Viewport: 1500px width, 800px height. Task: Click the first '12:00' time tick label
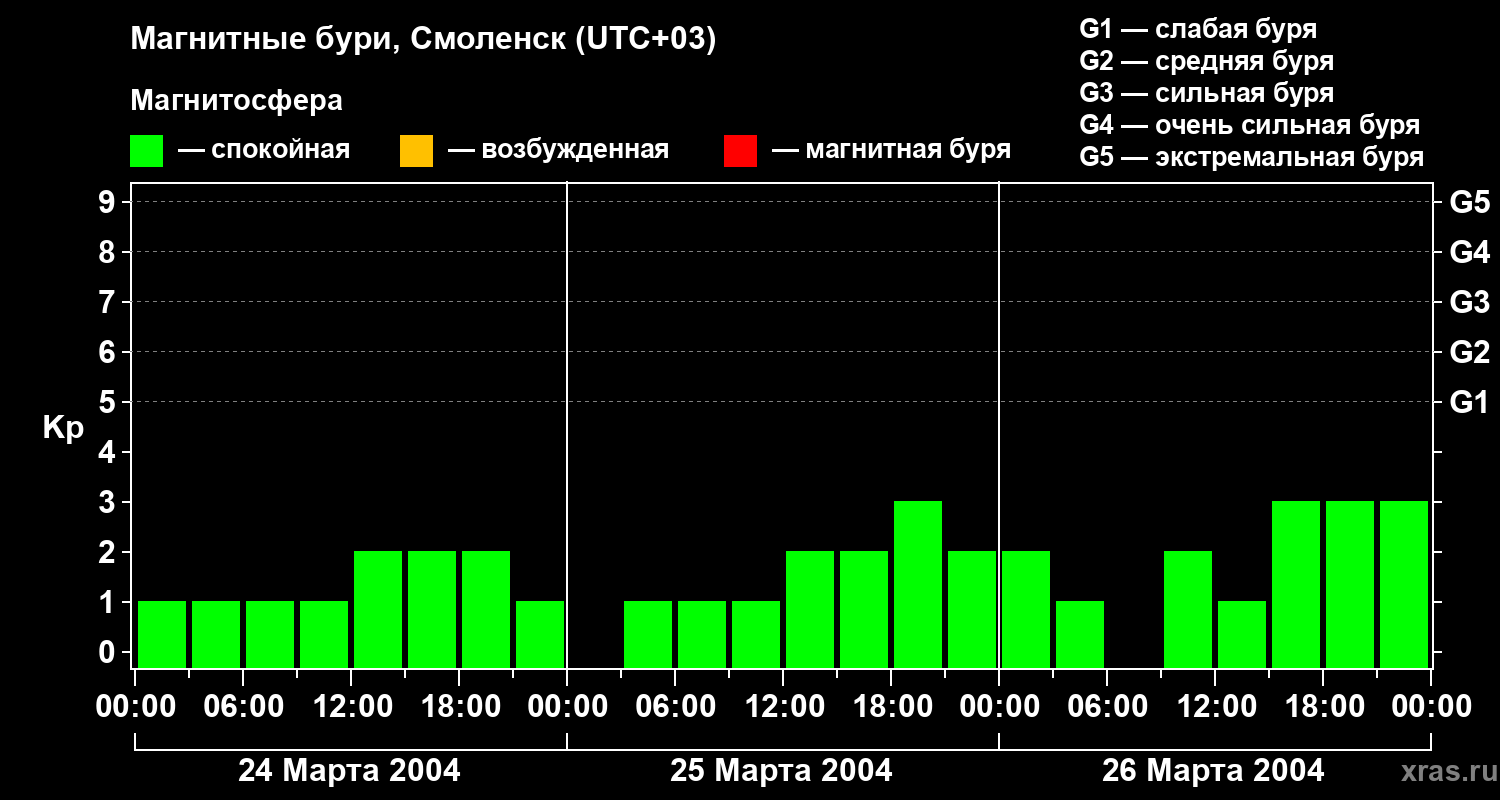tap(351, 706)
